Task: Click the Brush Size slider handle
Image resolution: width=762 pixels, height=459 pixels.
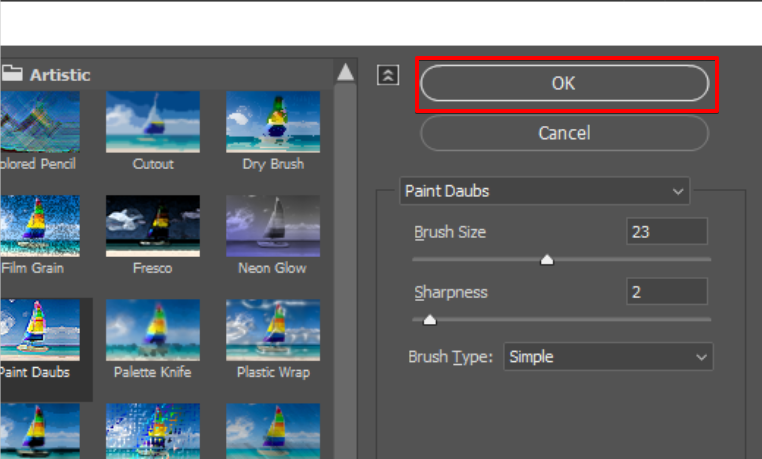Action: tap(547, 260)
